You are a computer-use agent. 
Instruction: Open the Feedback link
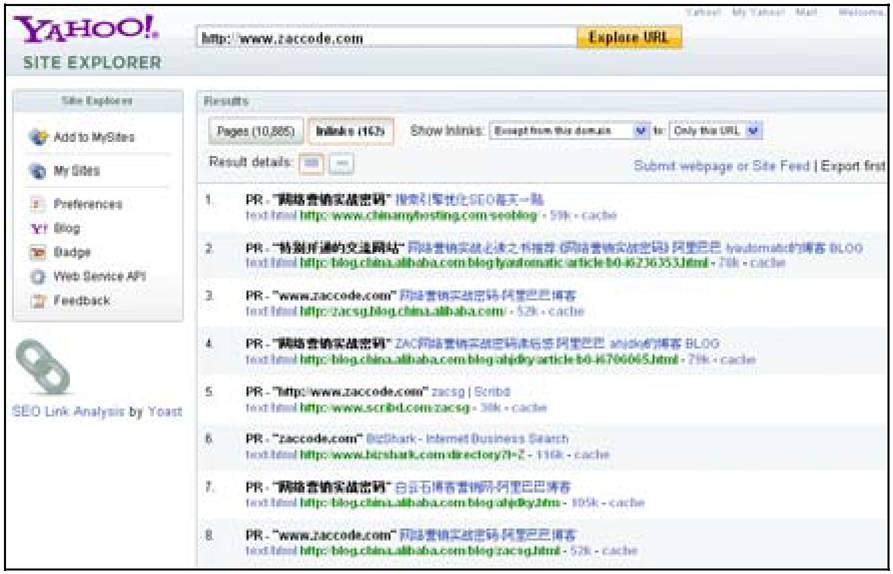point(81,301)
